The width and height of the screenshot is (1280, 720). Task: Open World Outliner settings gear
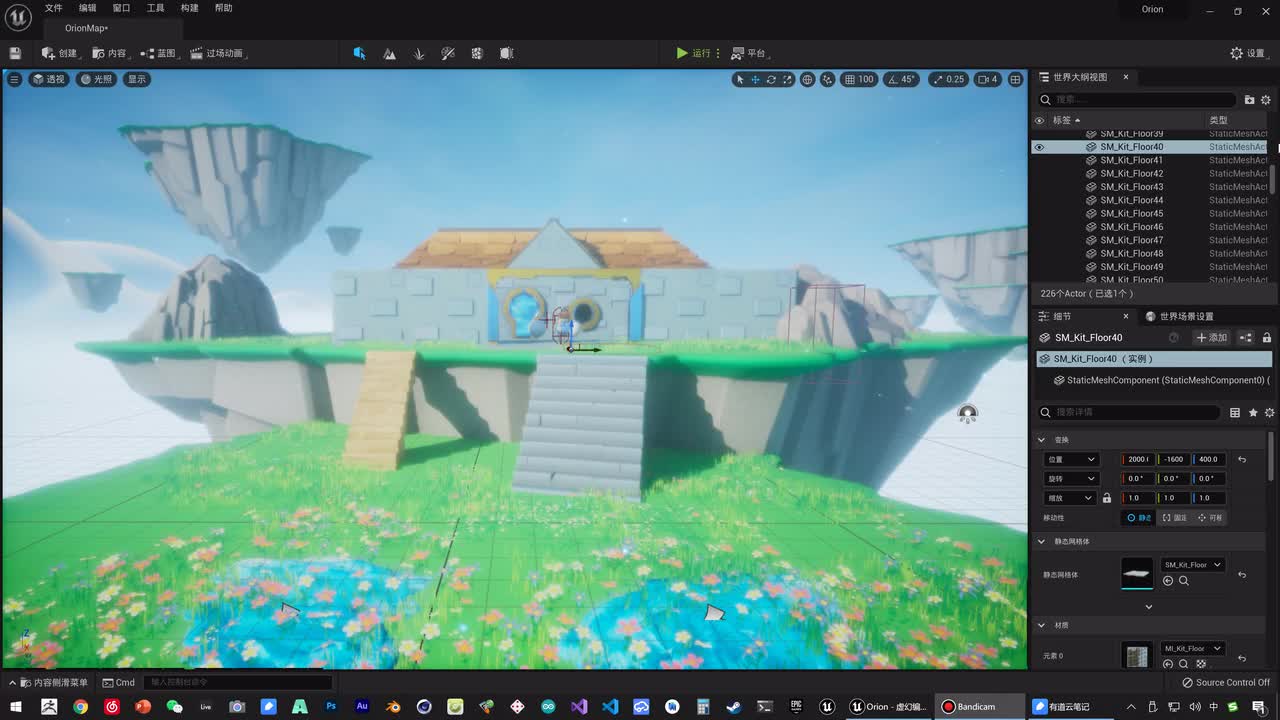coord(1265,100)
